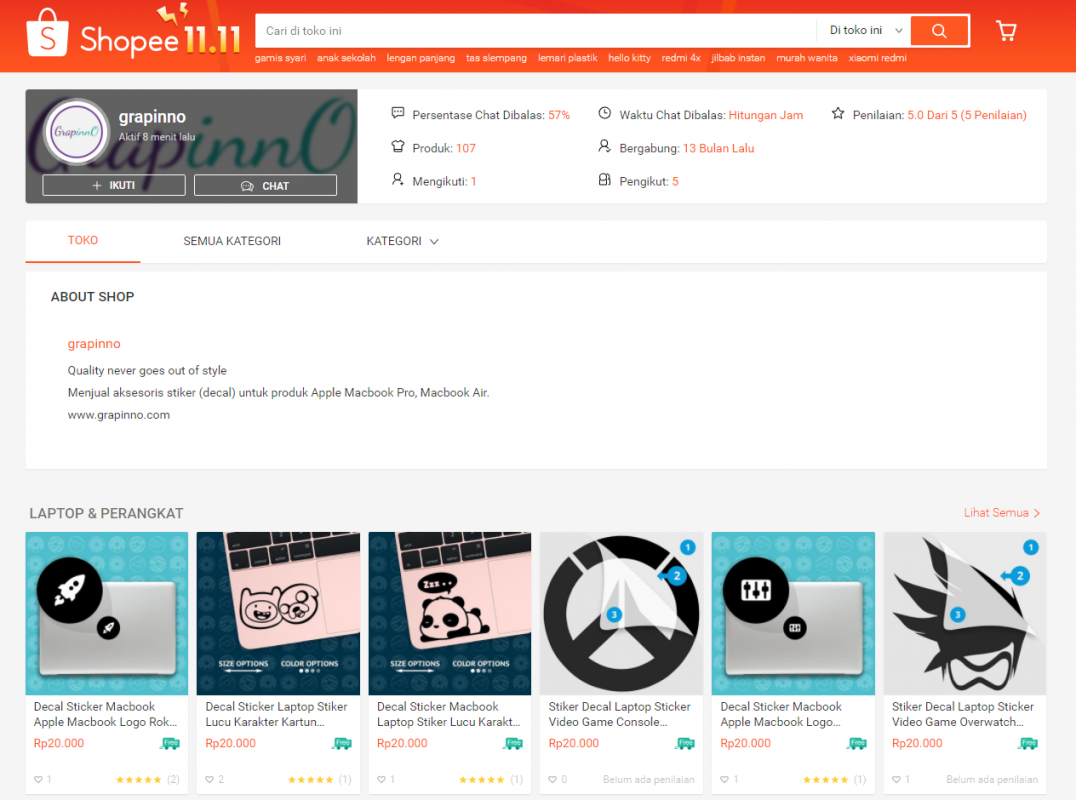Click the star icon beside Penilaian

[838, 113]
